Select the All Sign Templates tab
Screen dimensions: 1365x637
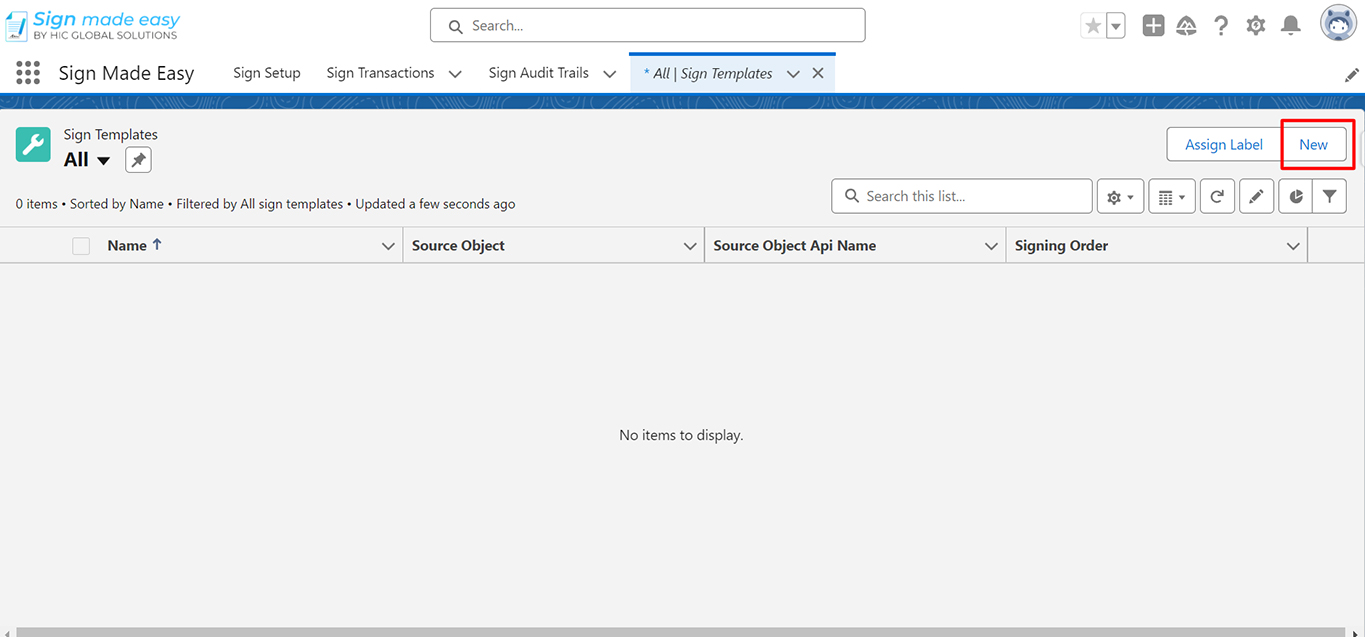pos(708,73)
